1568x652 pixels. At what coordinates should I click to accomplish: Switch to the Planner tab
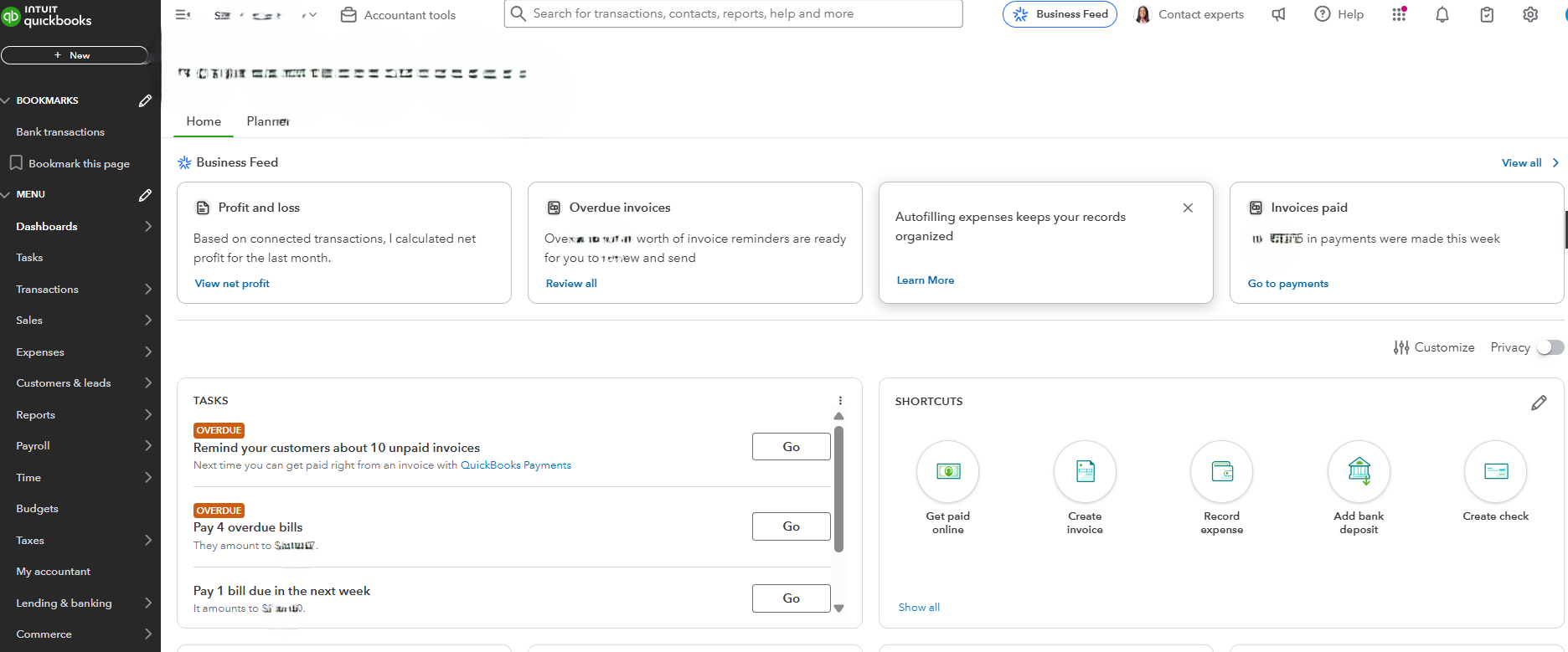click(268, 121)
